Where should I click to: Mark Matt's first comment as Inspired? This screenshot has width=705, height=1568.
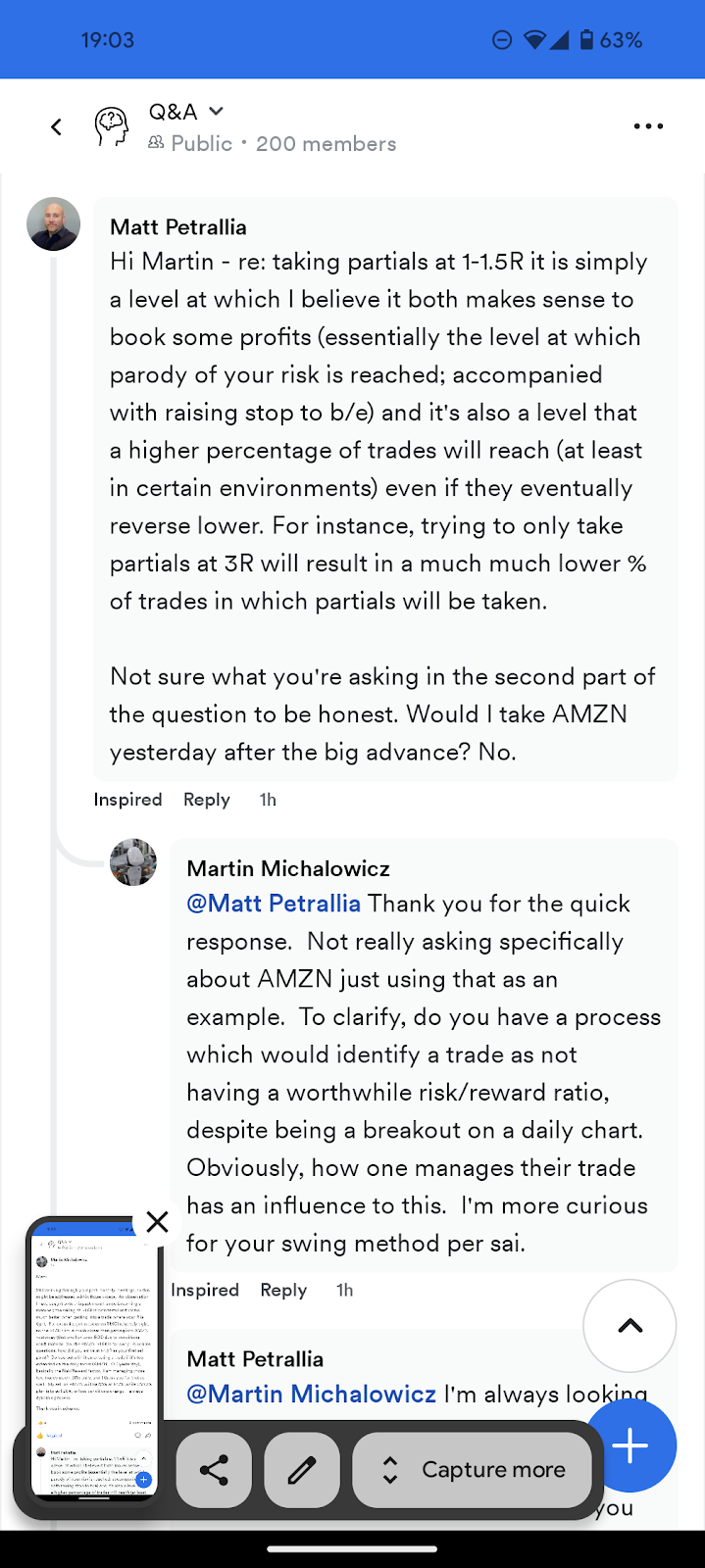pyautogui.click(x=127, y=800)
